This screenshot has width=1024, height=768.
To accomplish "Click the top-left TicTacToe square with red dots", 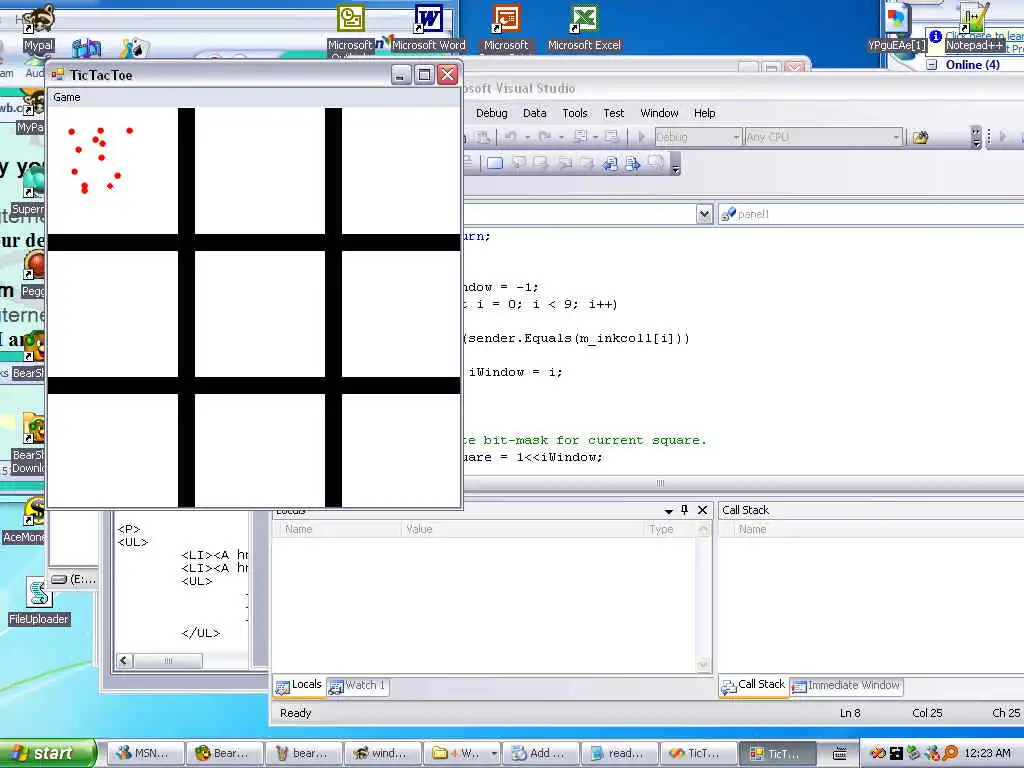I will click(112, 171).
